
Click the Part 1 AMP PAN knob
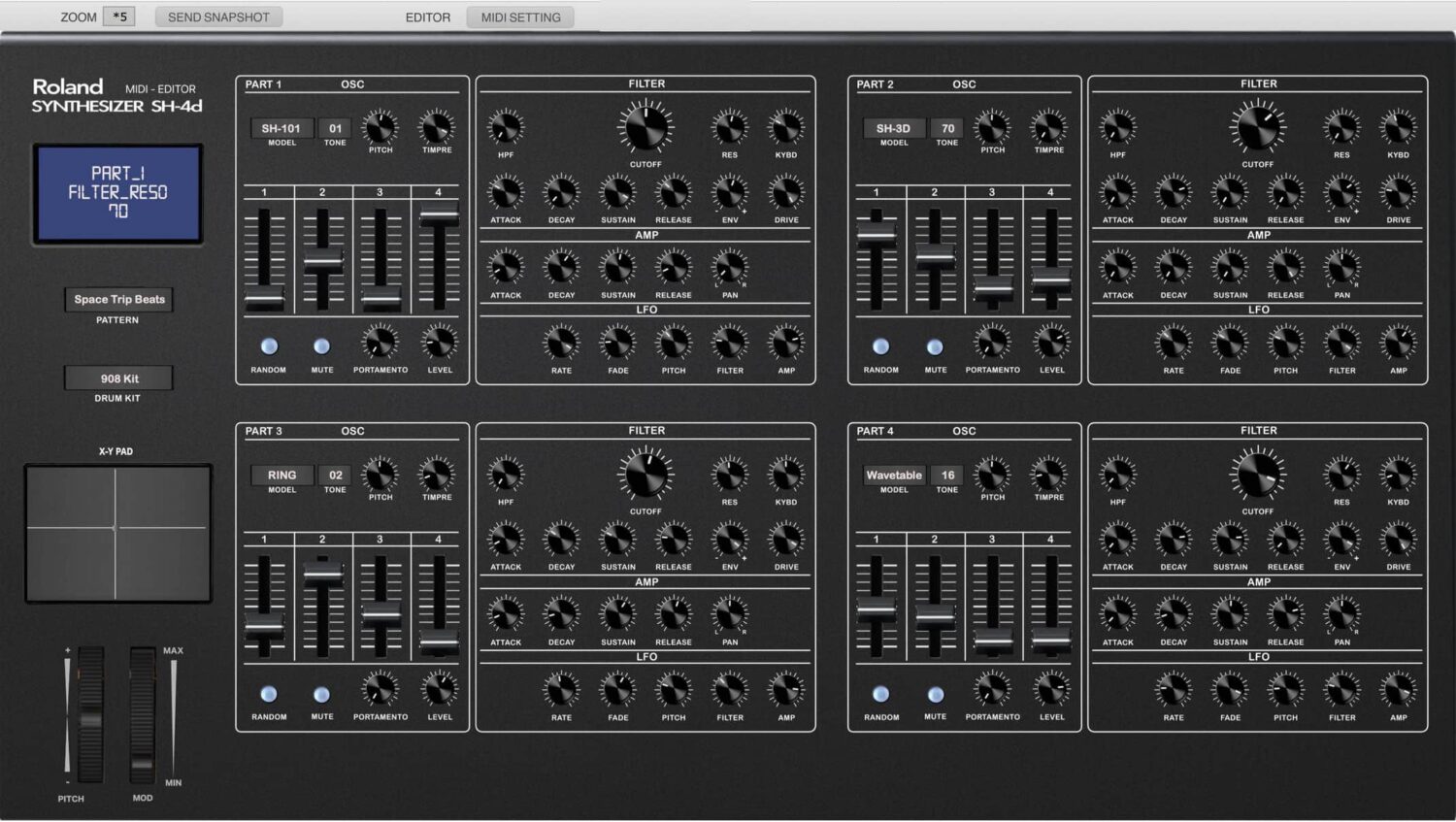(730, 267)
